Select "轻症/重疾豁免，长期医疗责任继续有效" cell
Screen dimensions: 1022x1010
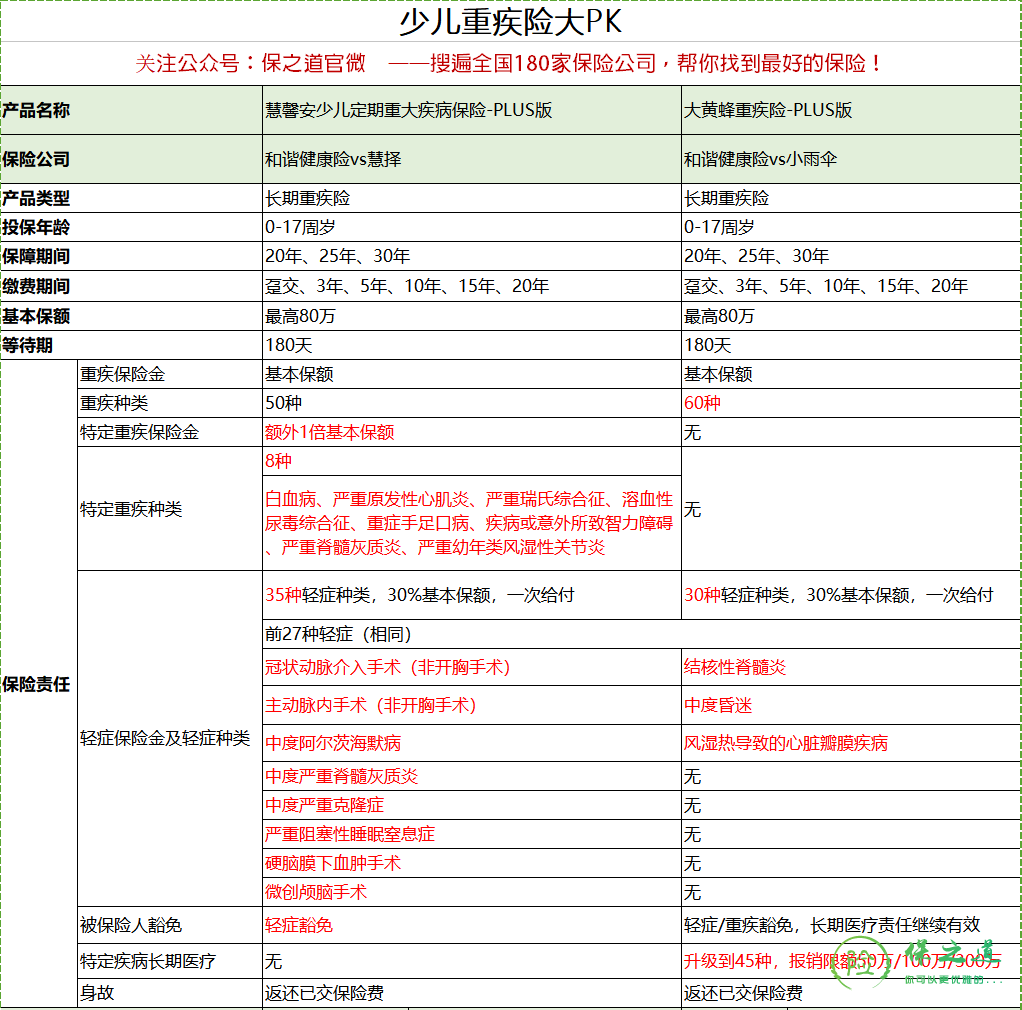(851, 925)
